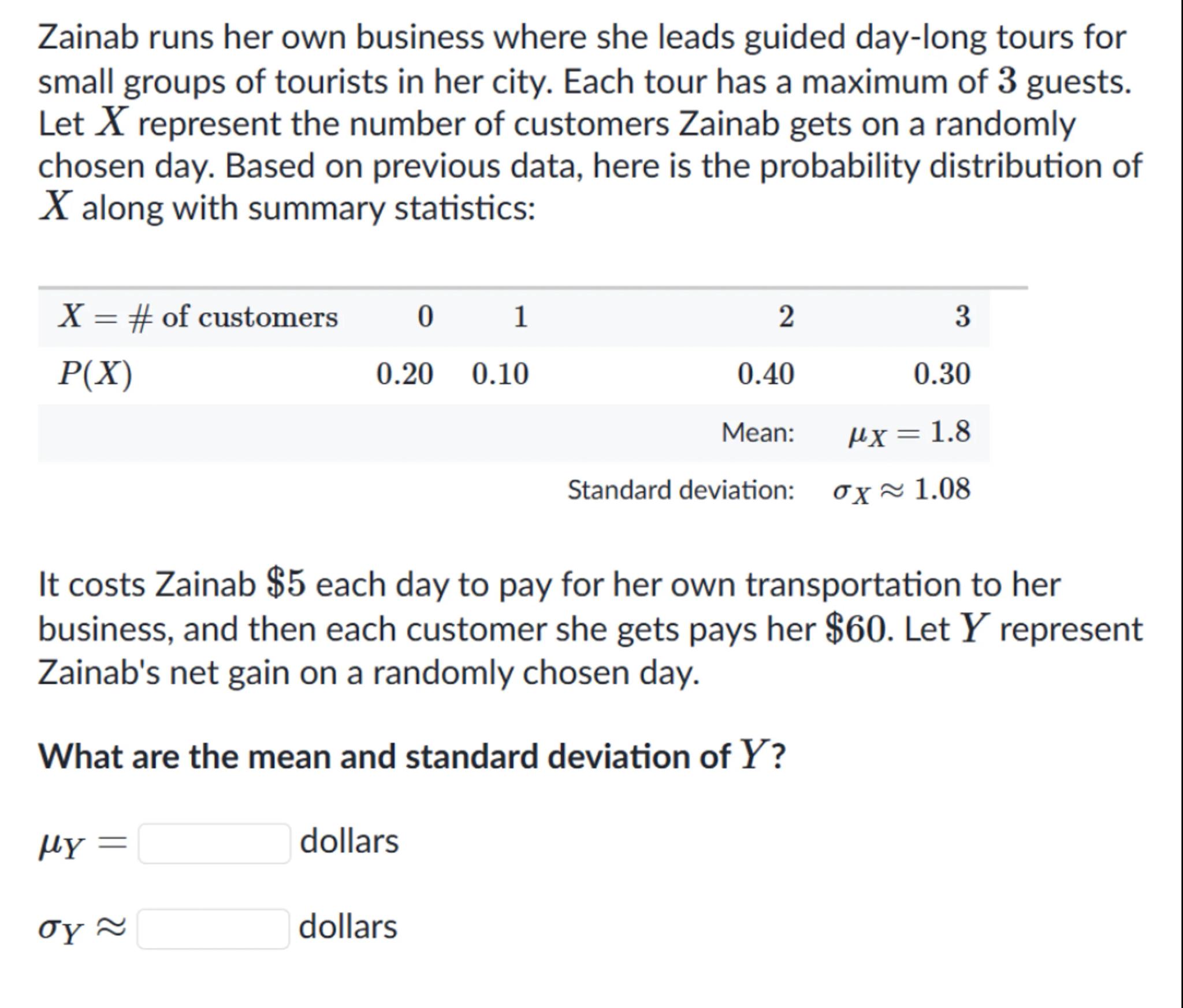Click the 'dollars' label beside the μY box
Viewport: 1183px width, 1008px height.
tap(349, 841)
